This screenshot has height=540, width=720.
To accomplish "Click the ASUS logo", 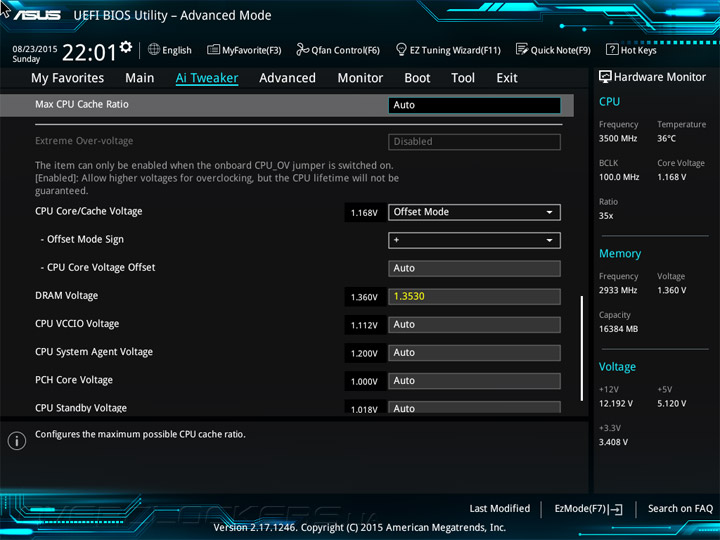I will tap(37, 15).
